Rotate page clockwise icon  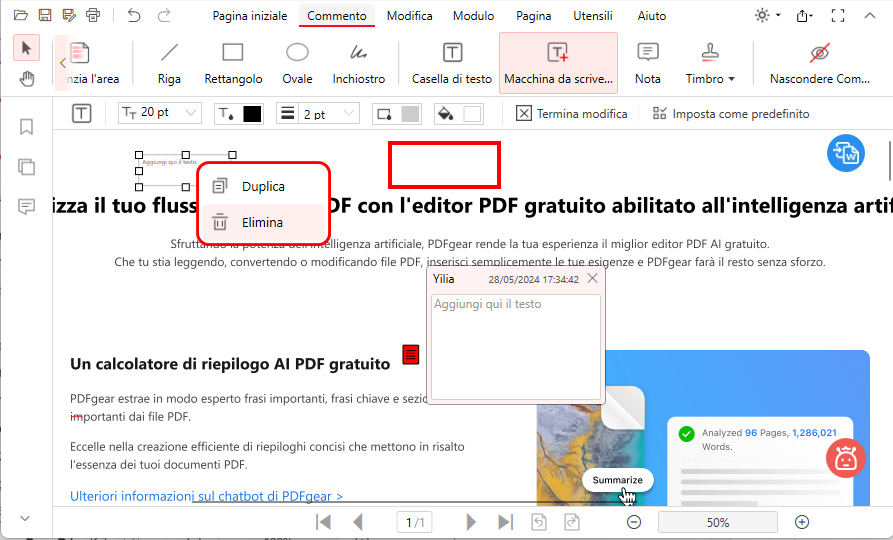(x=572, y=522)
